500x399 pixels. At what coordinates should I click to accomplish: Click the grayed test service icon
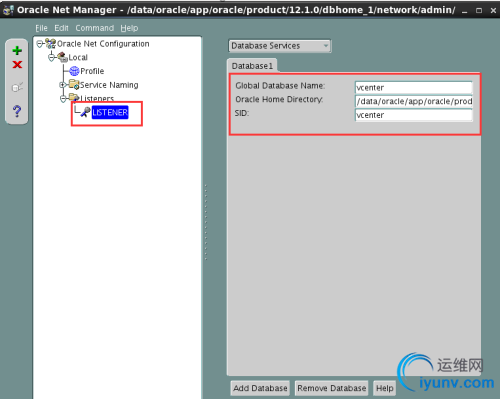click(x=17, y=87)
